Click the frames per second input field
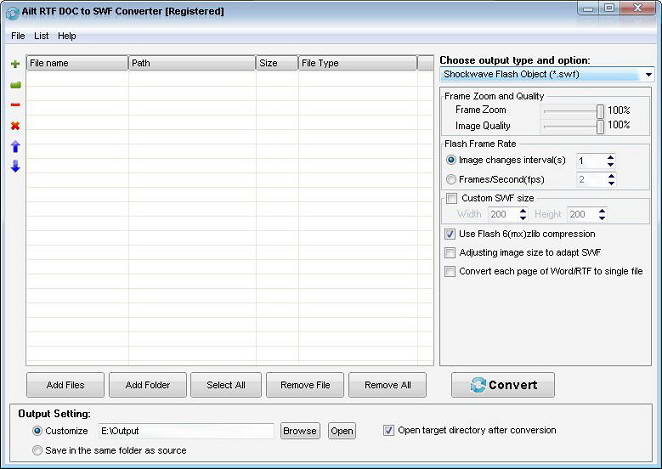Image resolution: width=662 pixels, height=469 pixels. coord(591,179)
